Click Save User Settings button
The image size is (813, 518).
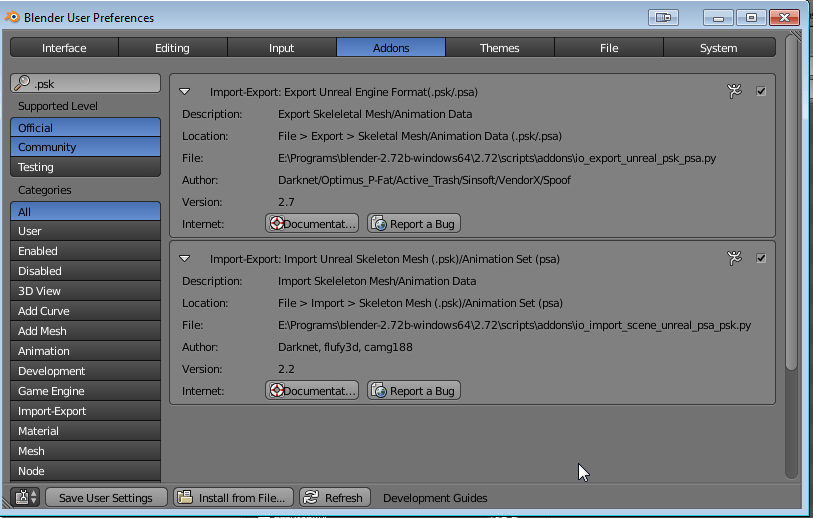(106, 497)
